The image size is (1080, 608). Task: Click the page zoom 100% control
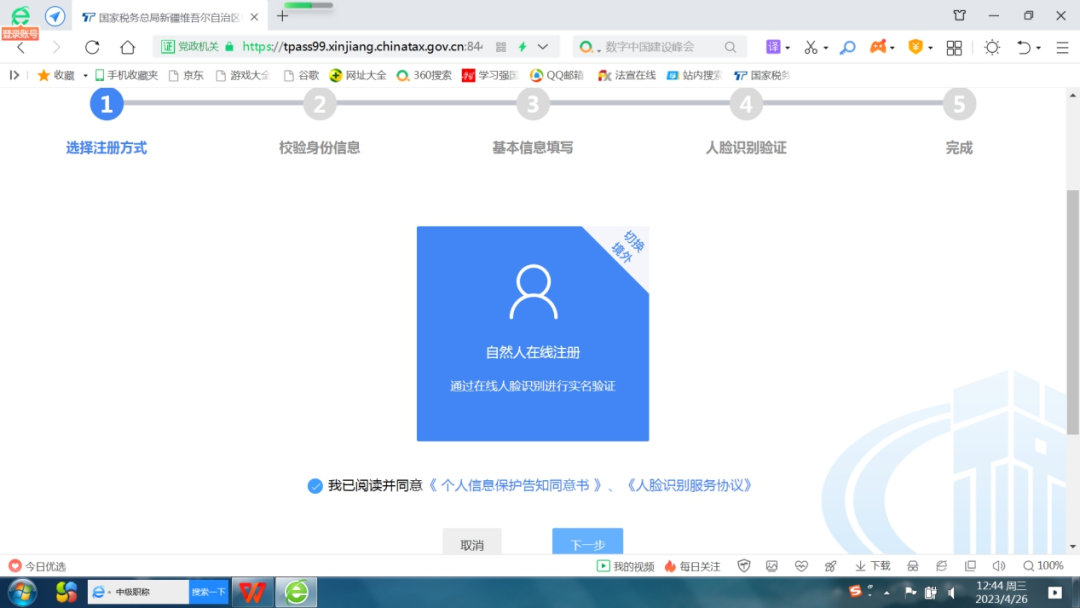[x=1043, y=566]
